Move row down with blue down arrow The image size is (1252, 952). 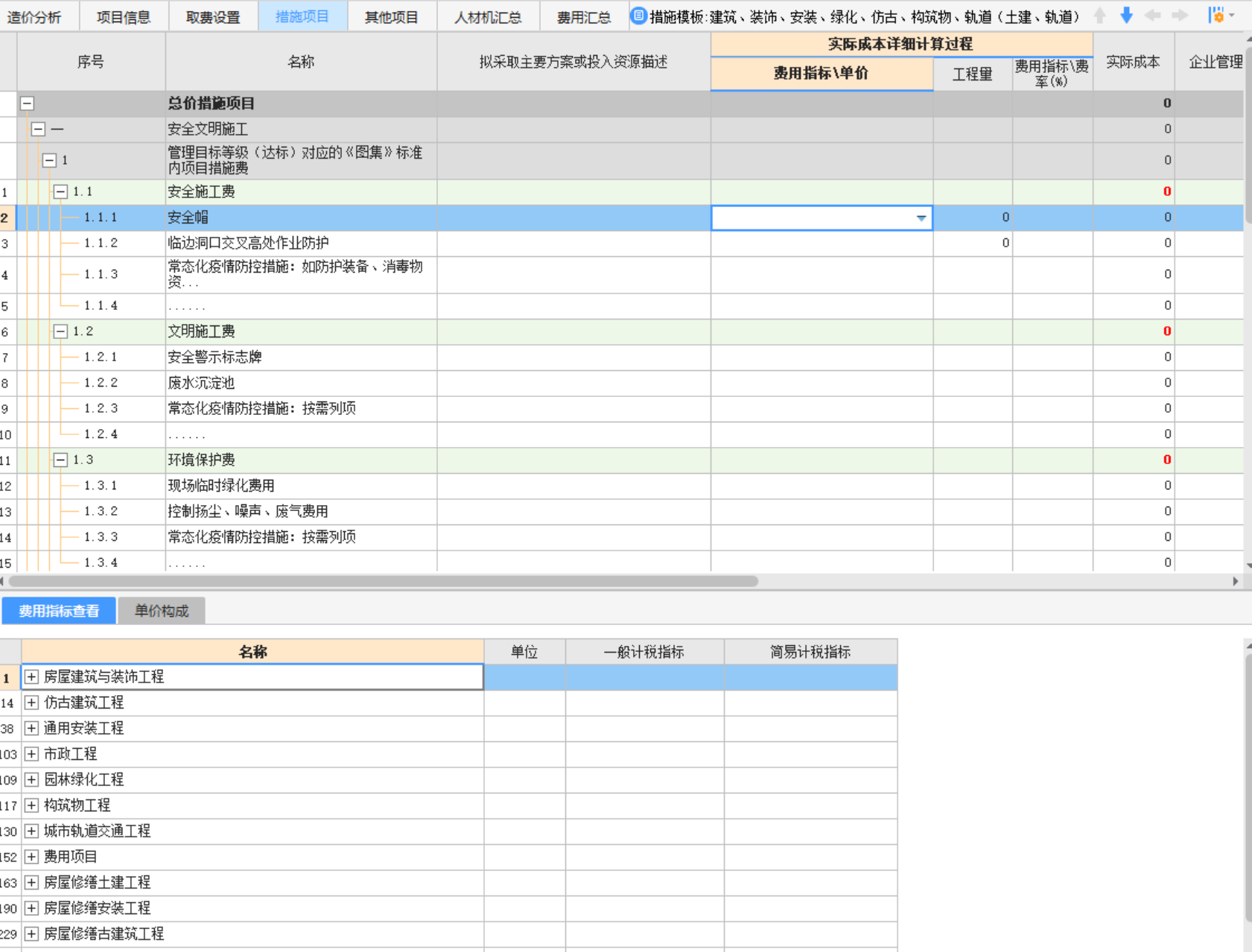click(1127, 16)
